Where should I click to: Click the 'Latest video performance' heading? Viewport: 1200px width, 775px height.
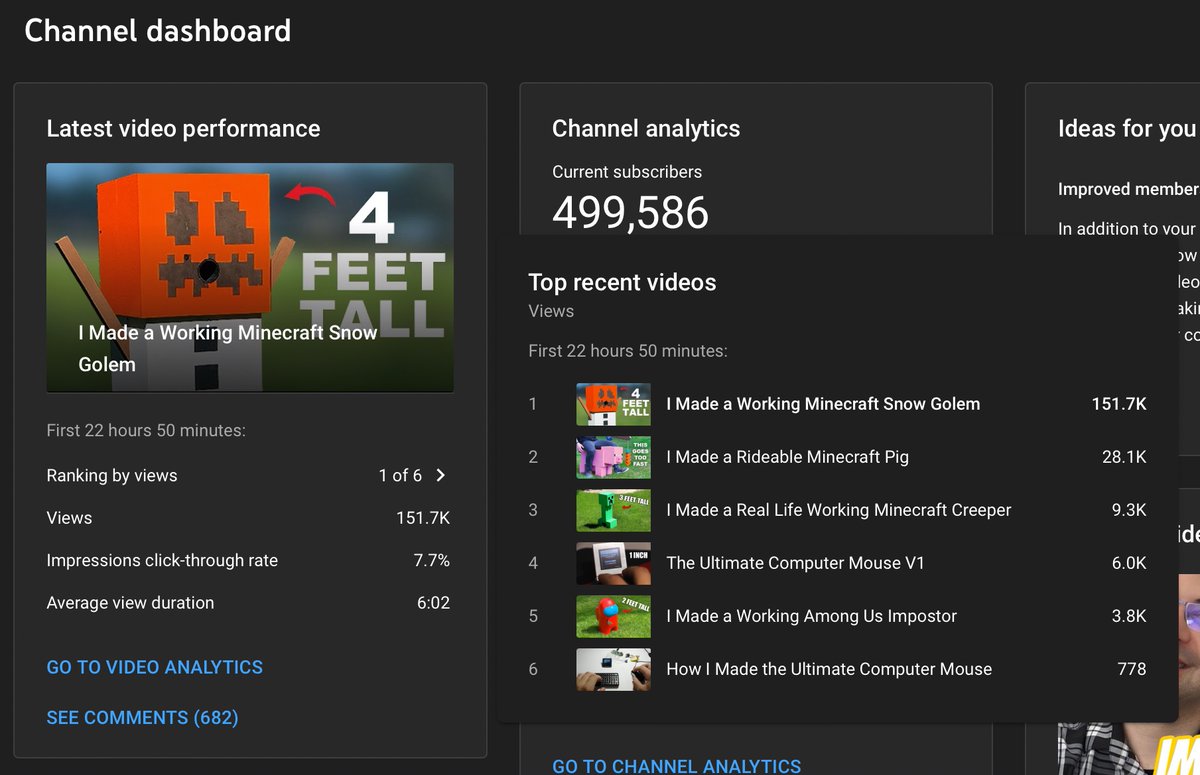tap(184, 129)
